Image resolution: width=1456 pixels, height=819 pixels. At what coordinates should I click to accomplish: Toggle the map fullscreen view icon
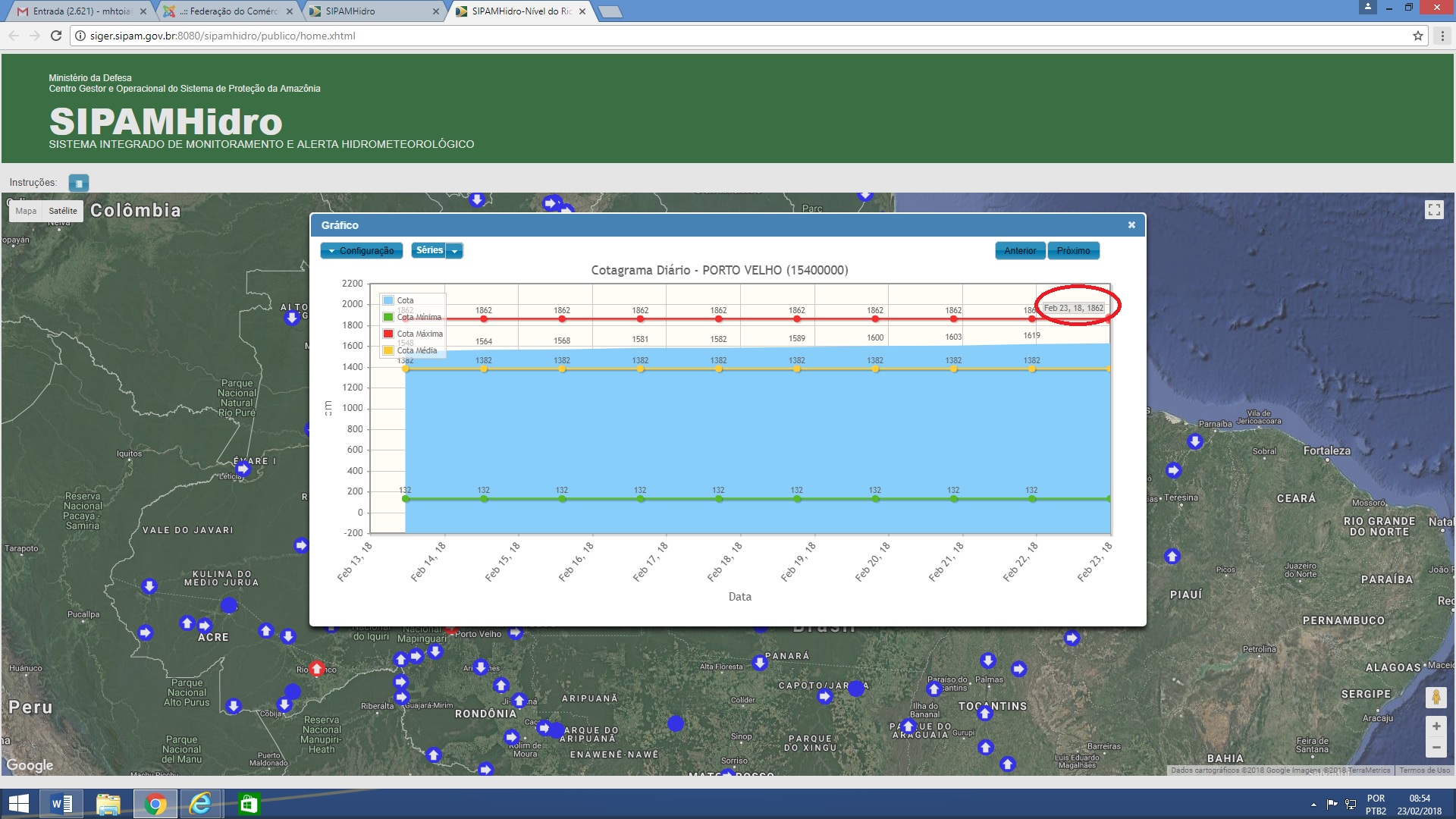point(1433,210)
